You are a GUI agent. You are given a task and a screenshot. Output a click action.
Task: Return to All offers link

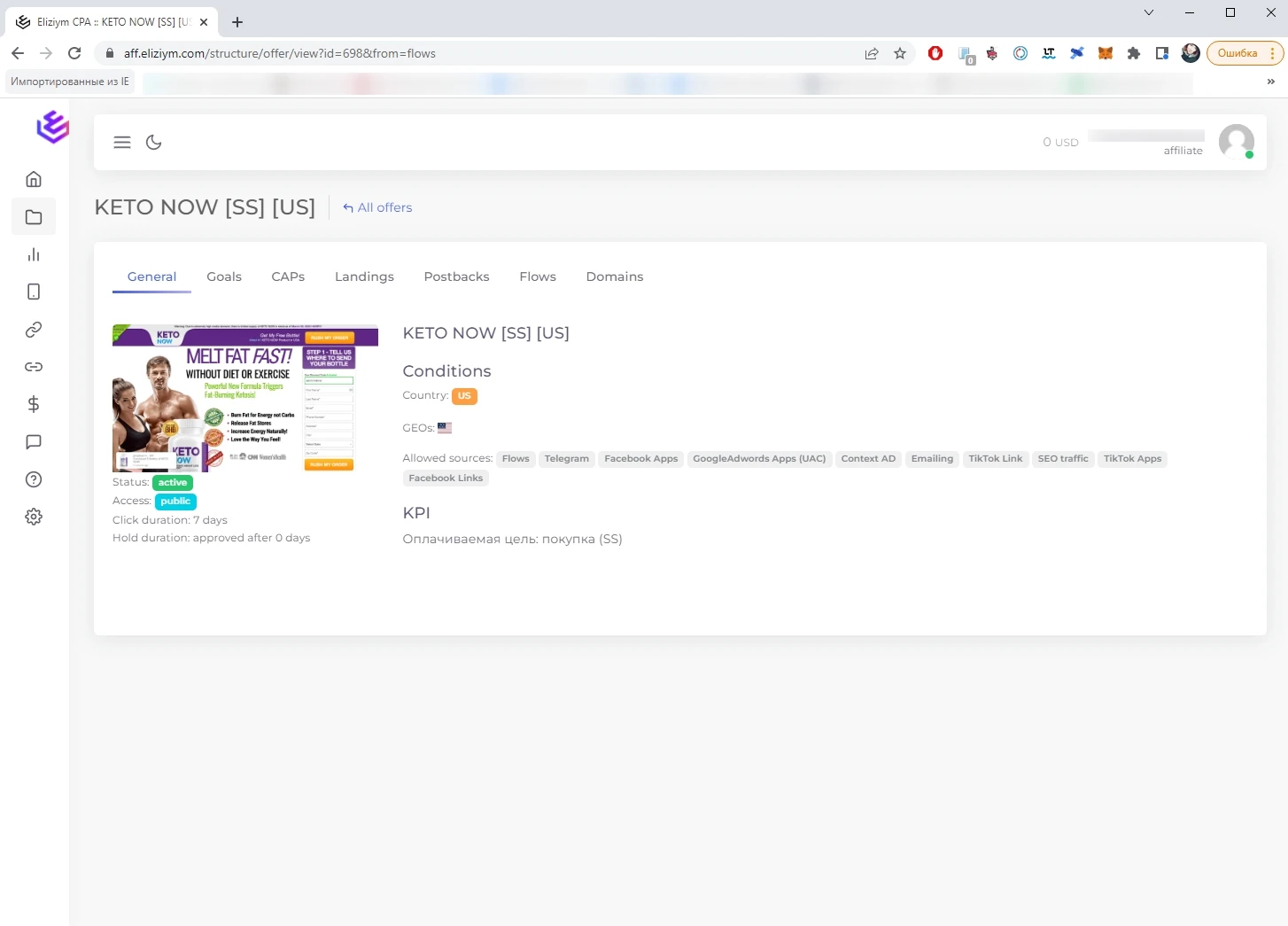(377, 207)
